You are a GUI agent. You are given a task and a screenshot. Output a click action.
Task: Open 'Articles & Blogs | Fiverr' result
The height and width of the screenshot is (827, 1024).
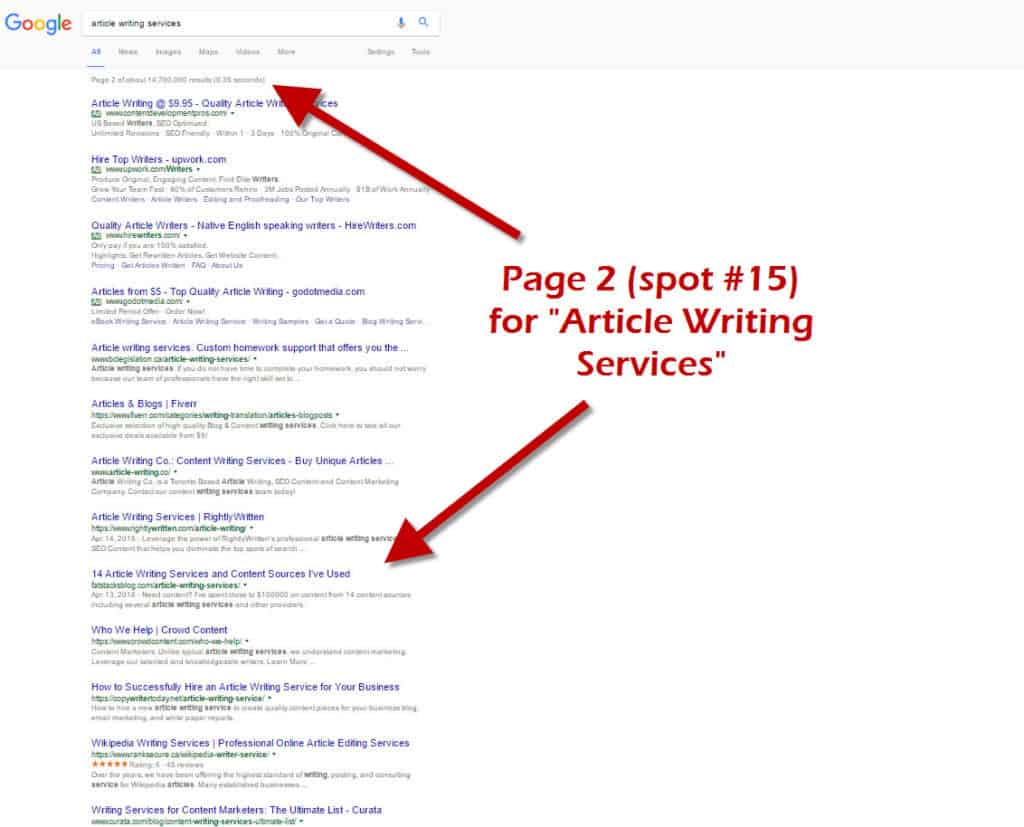tap(144, 404)
